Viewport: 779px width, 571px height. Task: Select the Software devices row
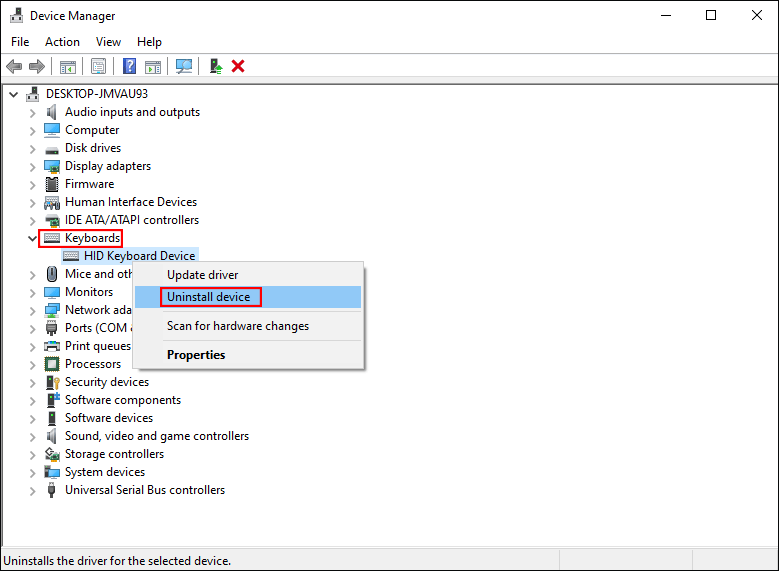(x=109, y=418)
